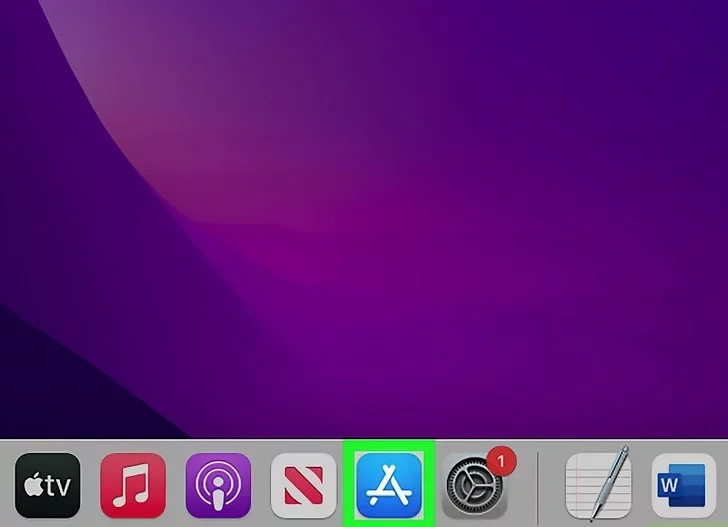The width and height of the screenshot is (728, 527).
Task: Open System Preferences gear icon
Action: (x=474, y=485)
